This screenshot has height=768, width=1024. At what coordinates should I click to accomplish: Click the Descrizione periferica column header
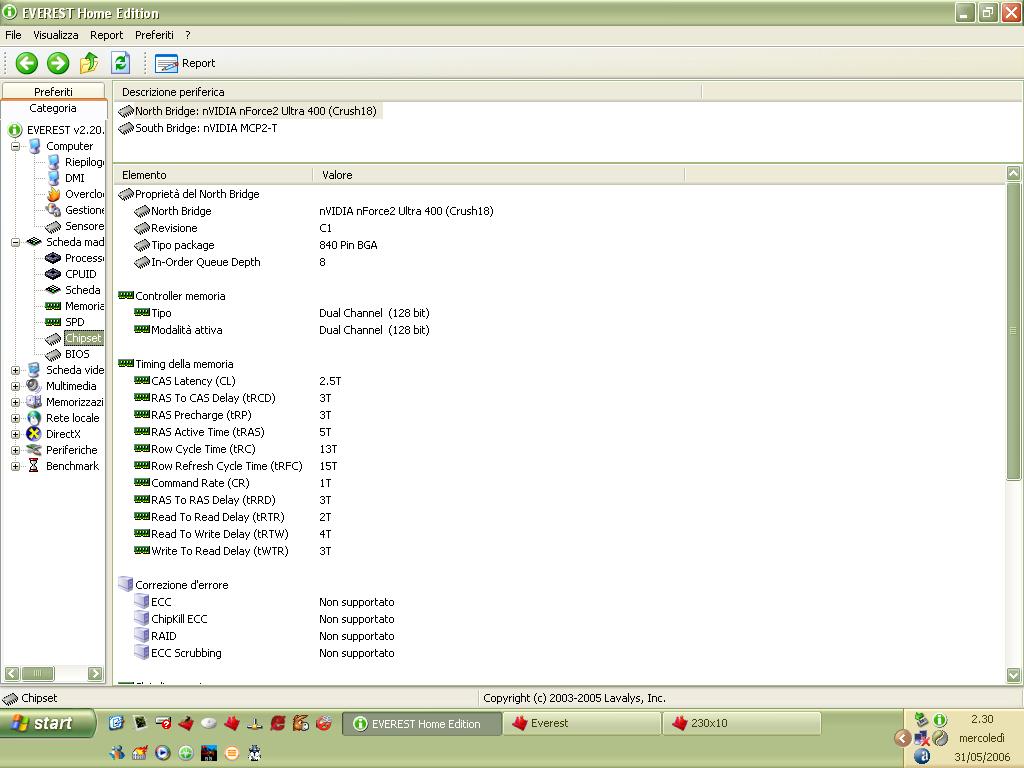[x=408, y=92]
